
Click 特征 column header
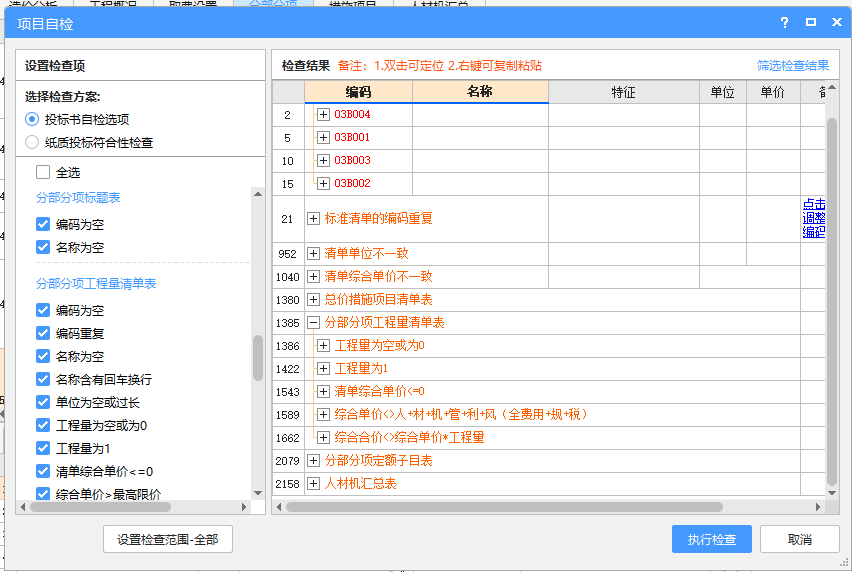tap(624, 92)
